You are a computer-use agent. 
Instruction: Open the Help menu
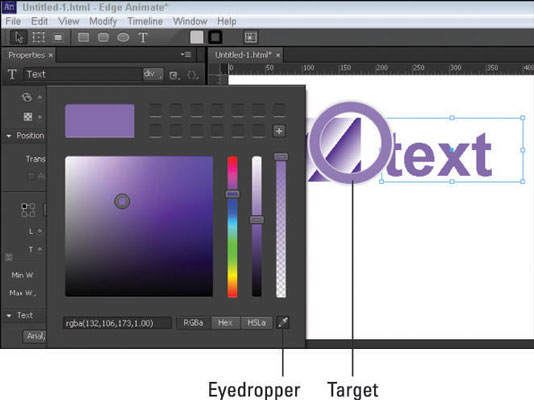[227, 21]
